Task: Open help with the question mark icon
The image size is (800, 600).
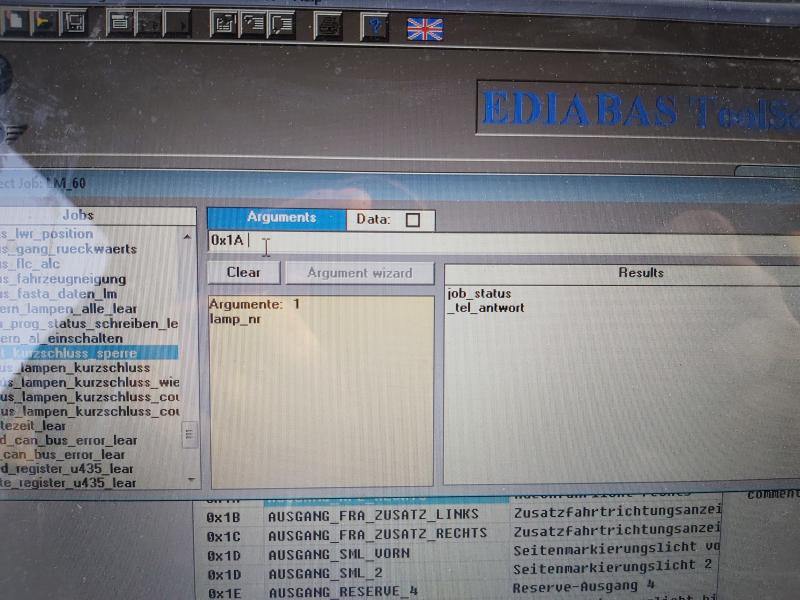Action: [x=374, y=26]
